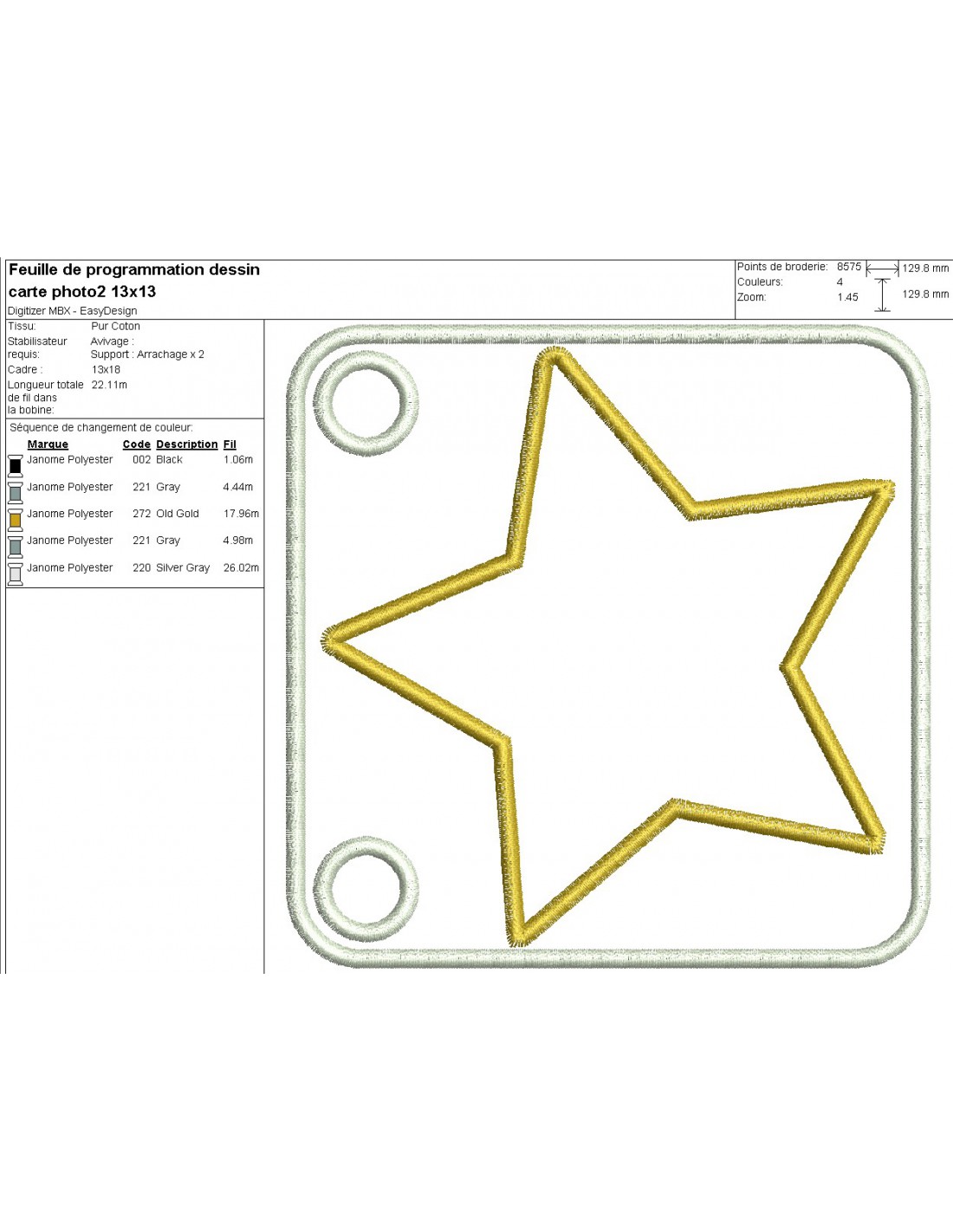Click the horizontal width dimension arrow icon
The image size is (953, 1232).
(882, 269)
